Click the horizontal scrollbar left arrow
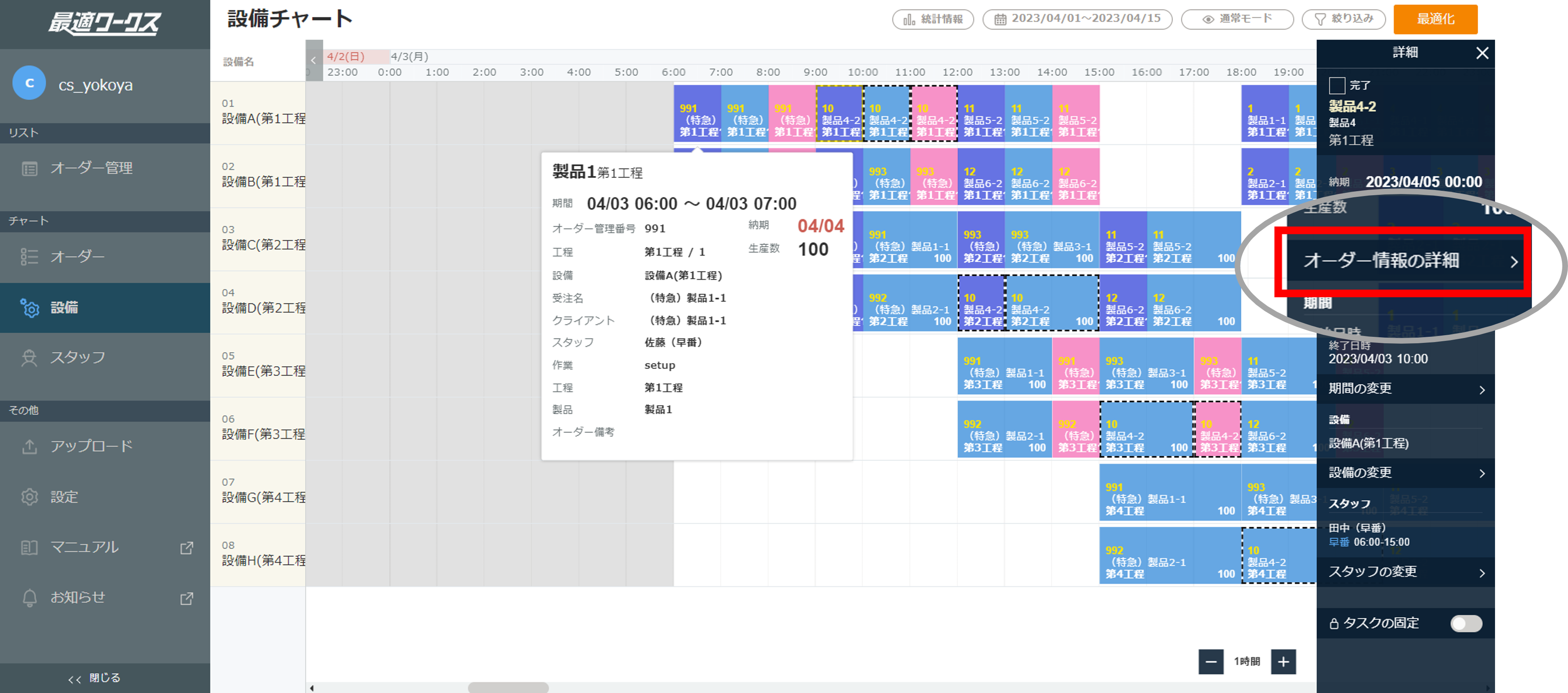Image resolution: width=1568 pixels, height=693 pixels. 312,688
